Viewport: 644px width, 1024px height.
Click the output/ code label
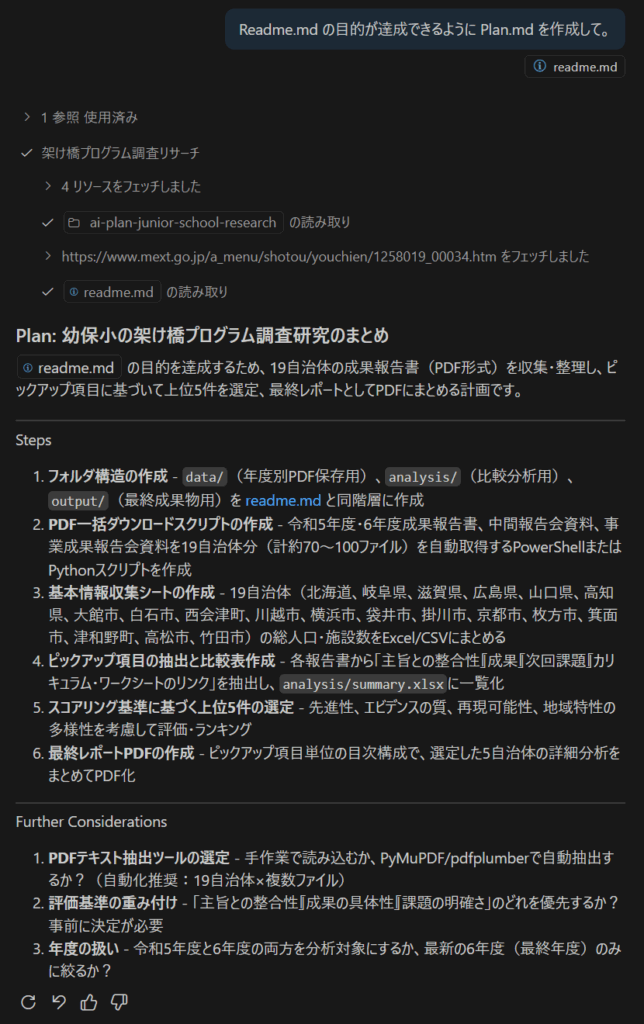pyautogui.click(x=78, y=501)
